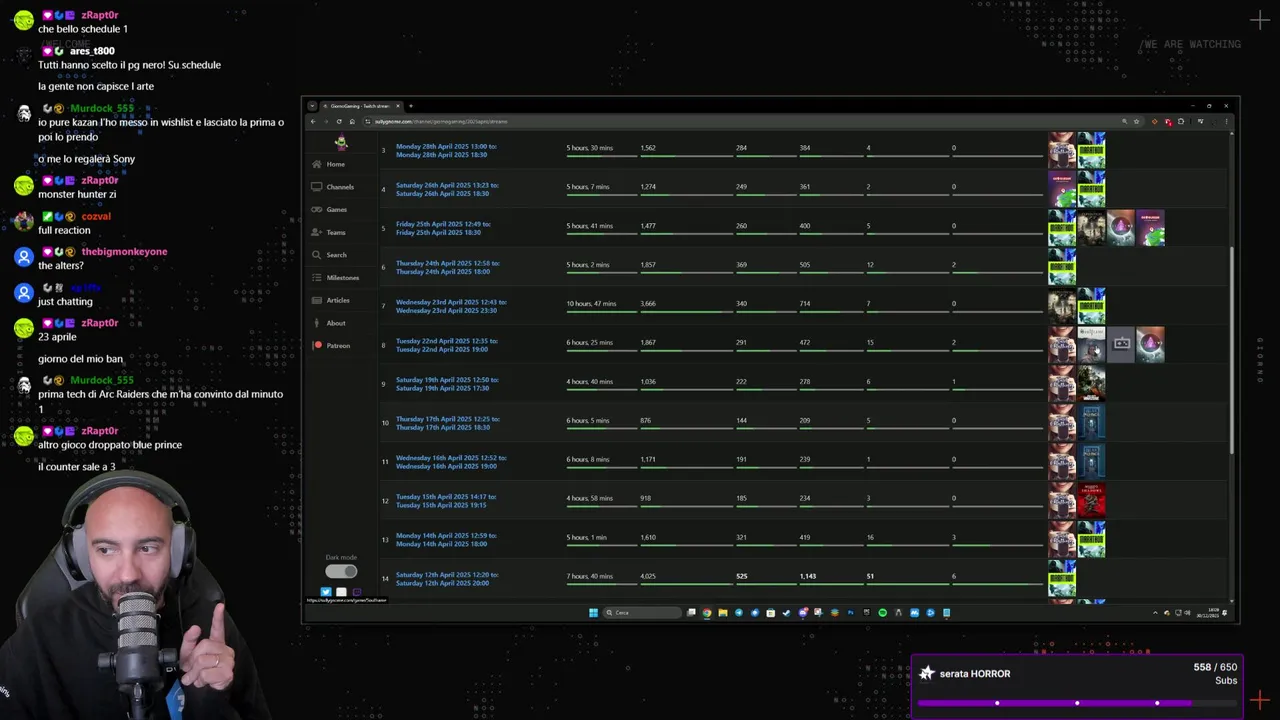
Task: Open the Saturday 12th April 2025 stream link
Action: tap(447, 579)
